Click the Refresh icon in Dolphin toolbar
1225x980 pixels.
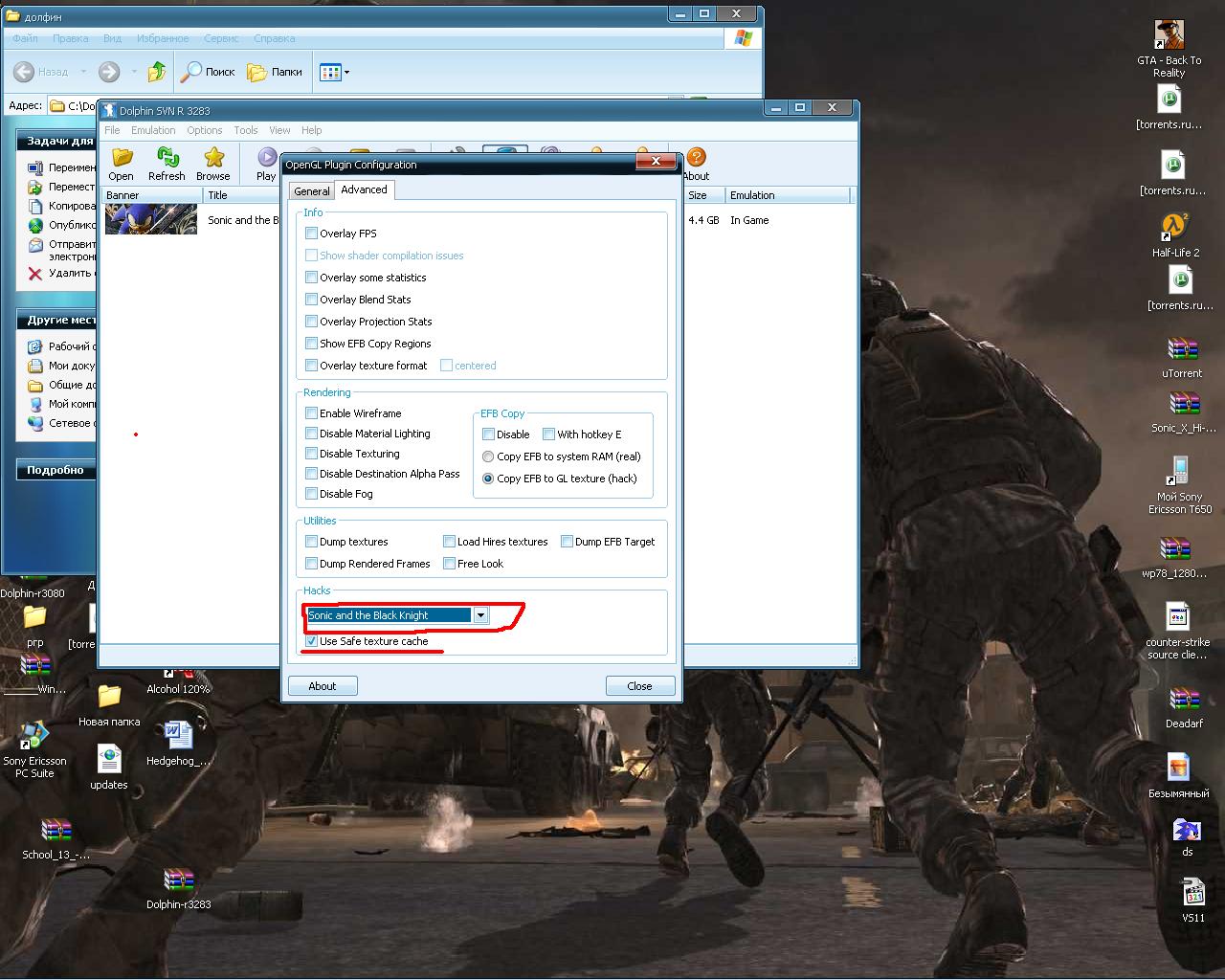pos(167,159)
